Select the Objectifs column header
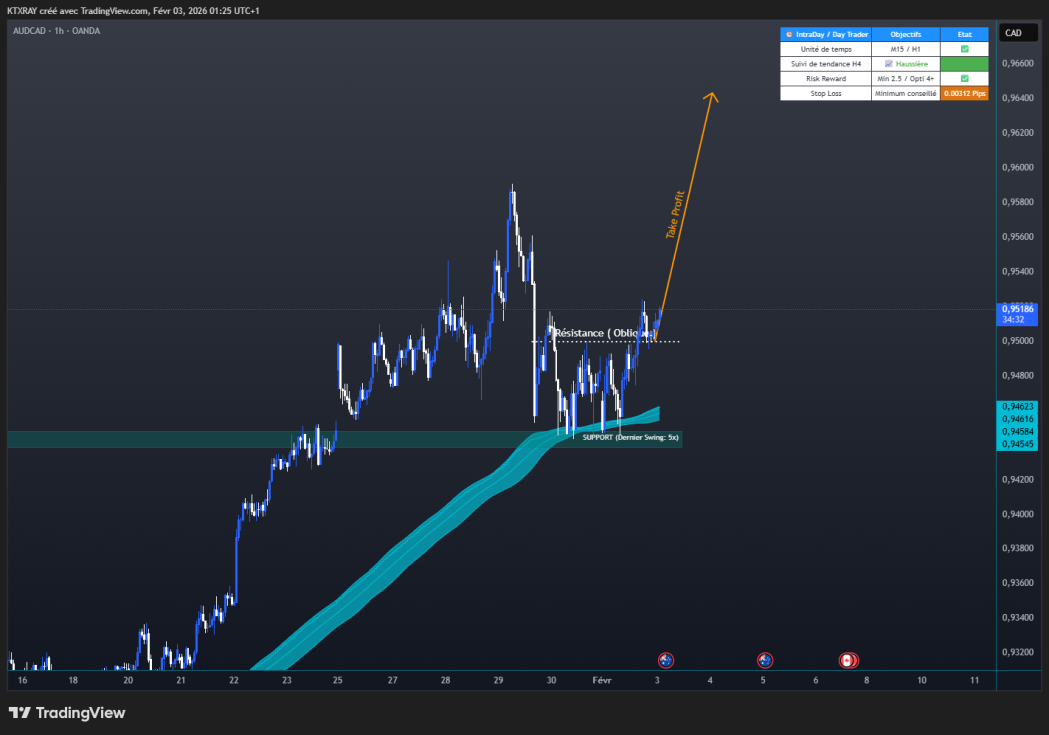Screen dimensions: 1049x735 click(x=906, y=33)
